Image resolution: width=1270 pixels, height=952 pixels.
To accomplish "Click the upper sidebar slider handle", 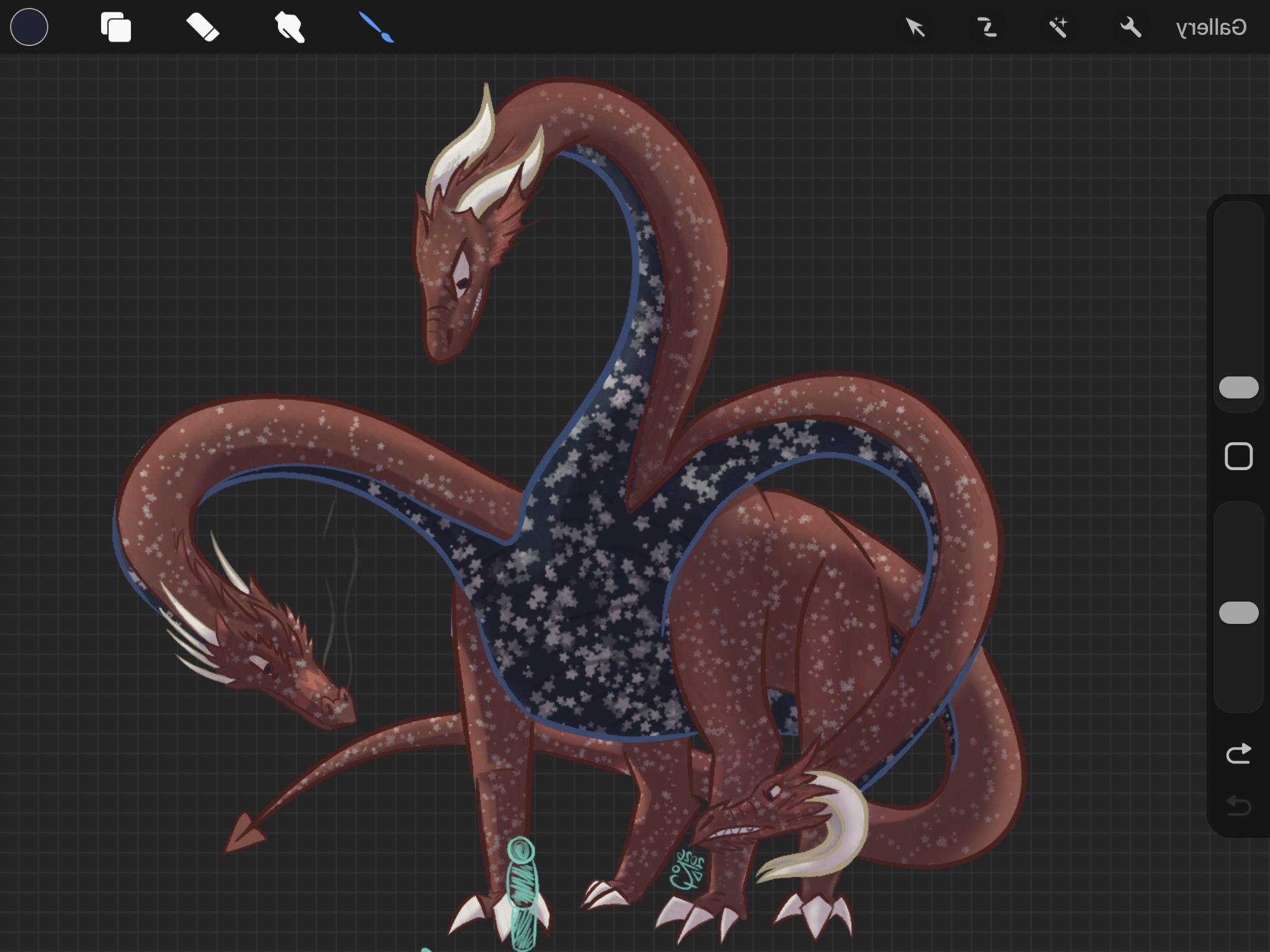I will pyautogui.click(x=1238, y=387).
